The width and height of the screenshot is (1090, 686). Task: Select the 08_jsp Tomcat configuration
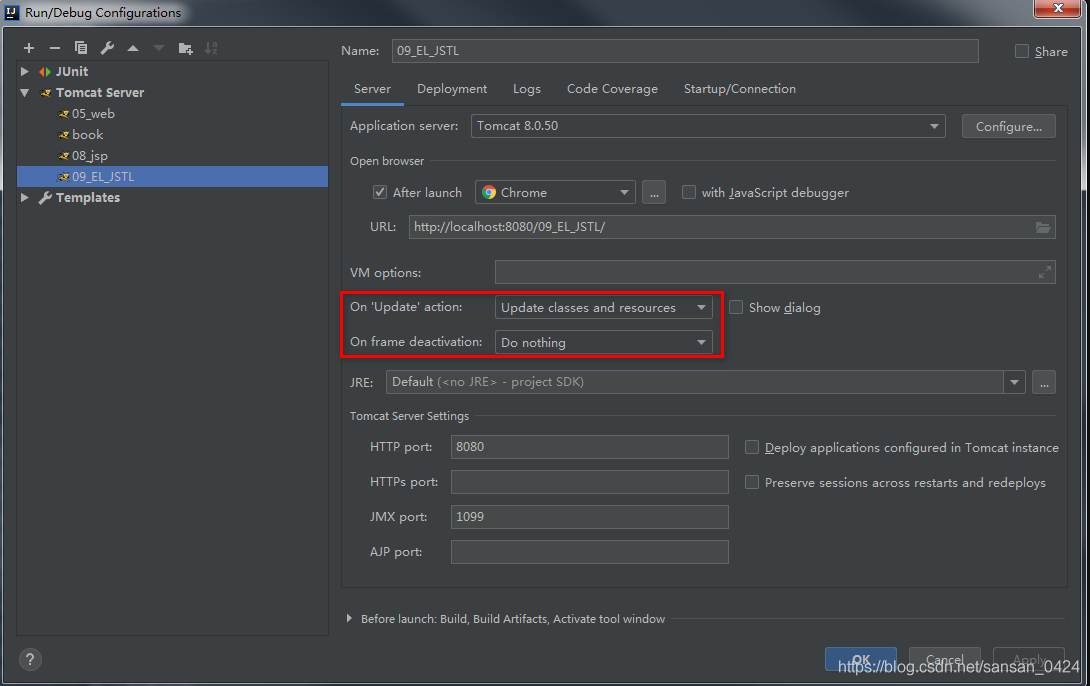coord(89,155)
